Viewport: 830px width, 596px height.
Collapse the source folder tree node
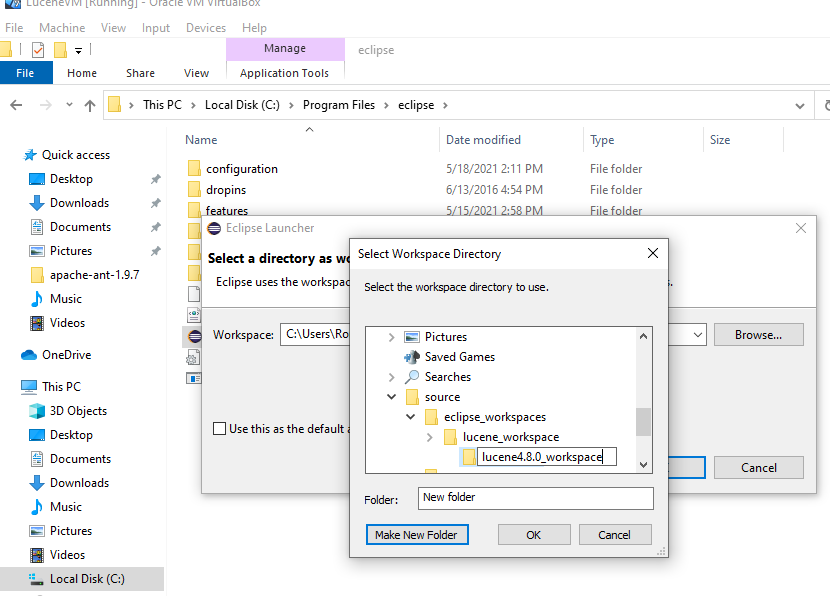[x=391, y=397]
